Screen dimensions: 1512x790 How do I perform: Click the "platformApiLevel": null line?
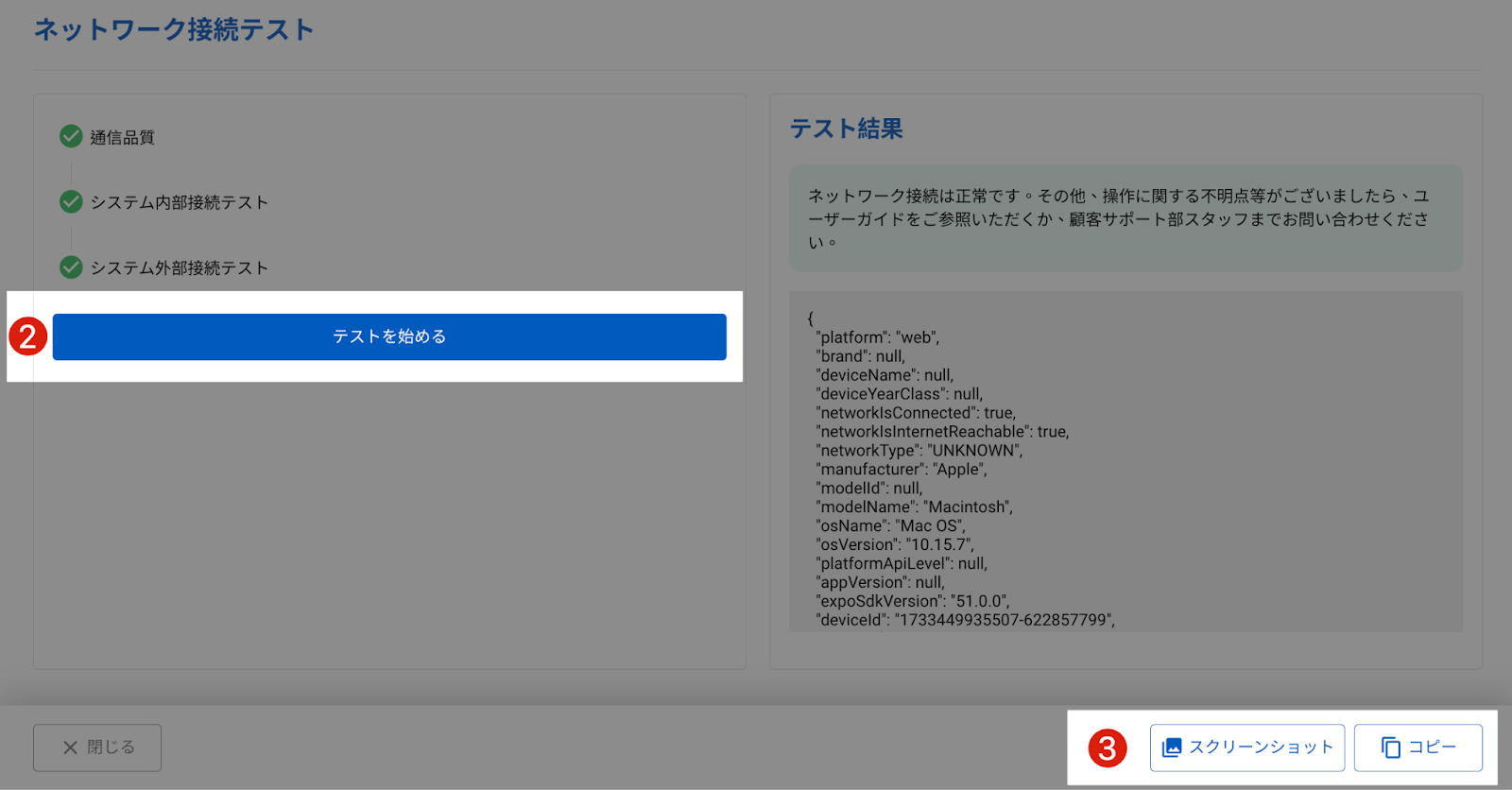pyautogui.click(x=902, y=564)
